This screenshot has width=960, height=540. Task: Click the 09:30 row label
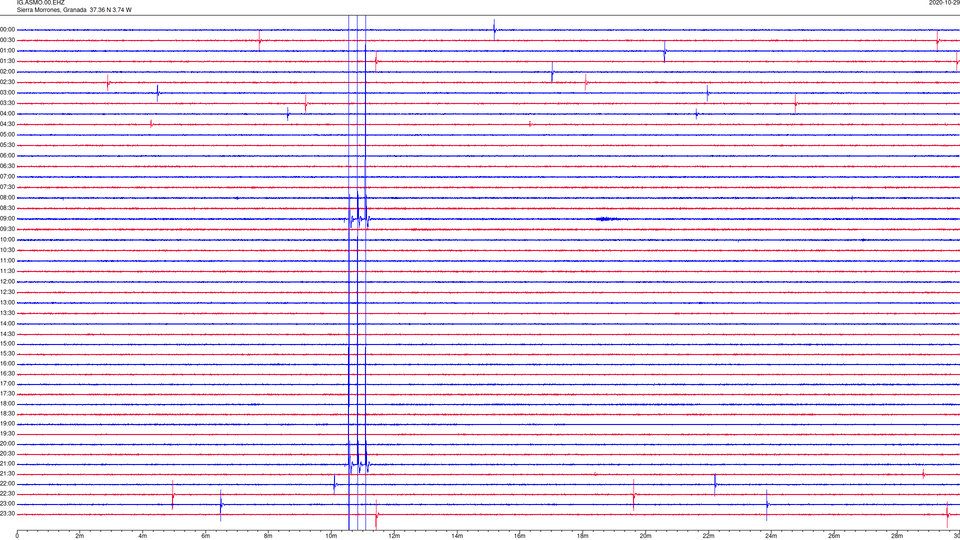[x=7, y=229]
